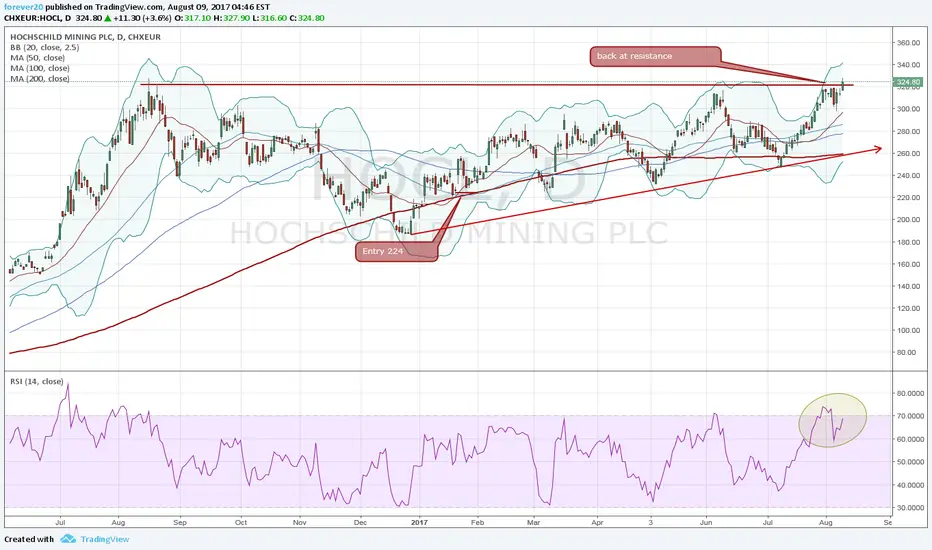Screen dimensions: 932x550
Task: Click the Nov label on the date axis
Action: point(300,523)
